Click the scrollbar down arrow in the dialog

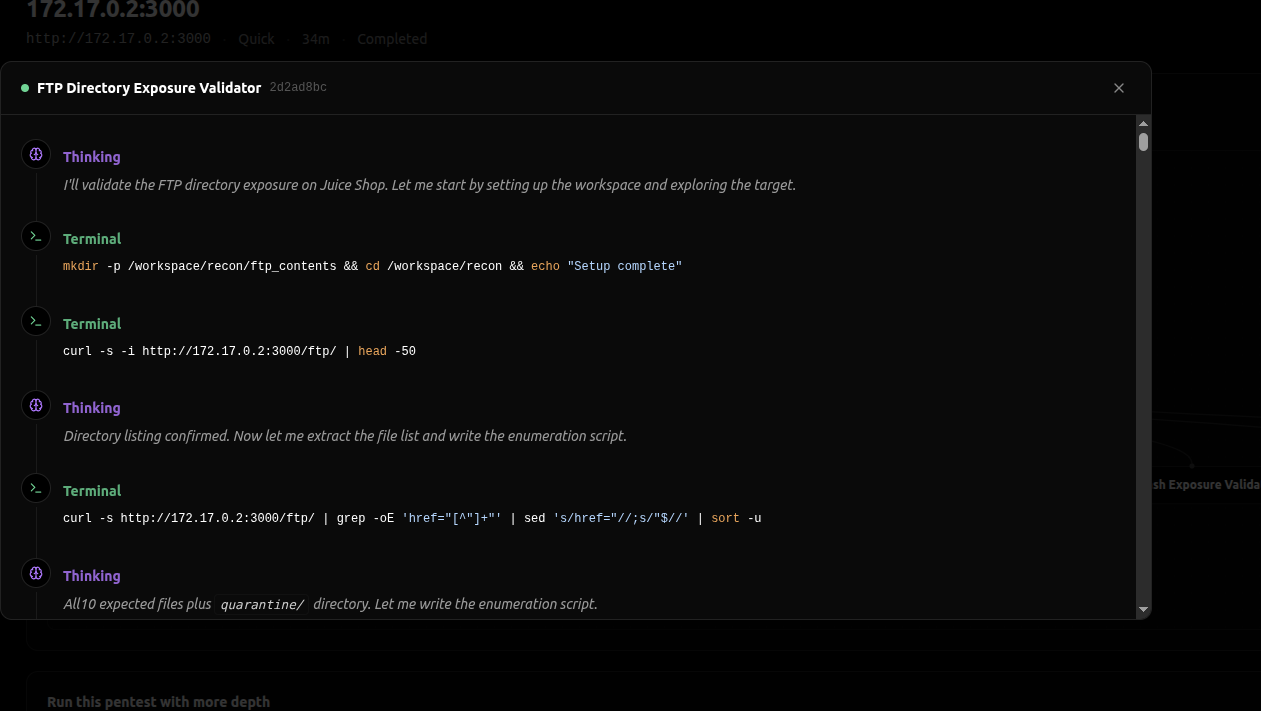[x=1143, y=609]
